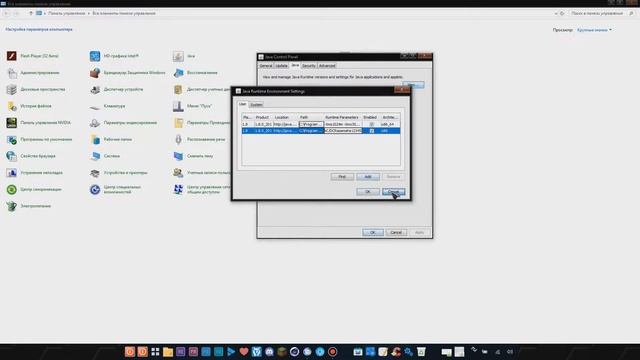This screenshot has height=360, width=640.
Task: Open Minecraft block icon on taskbar
Action: pyautogui.click(x=282, y=352)
